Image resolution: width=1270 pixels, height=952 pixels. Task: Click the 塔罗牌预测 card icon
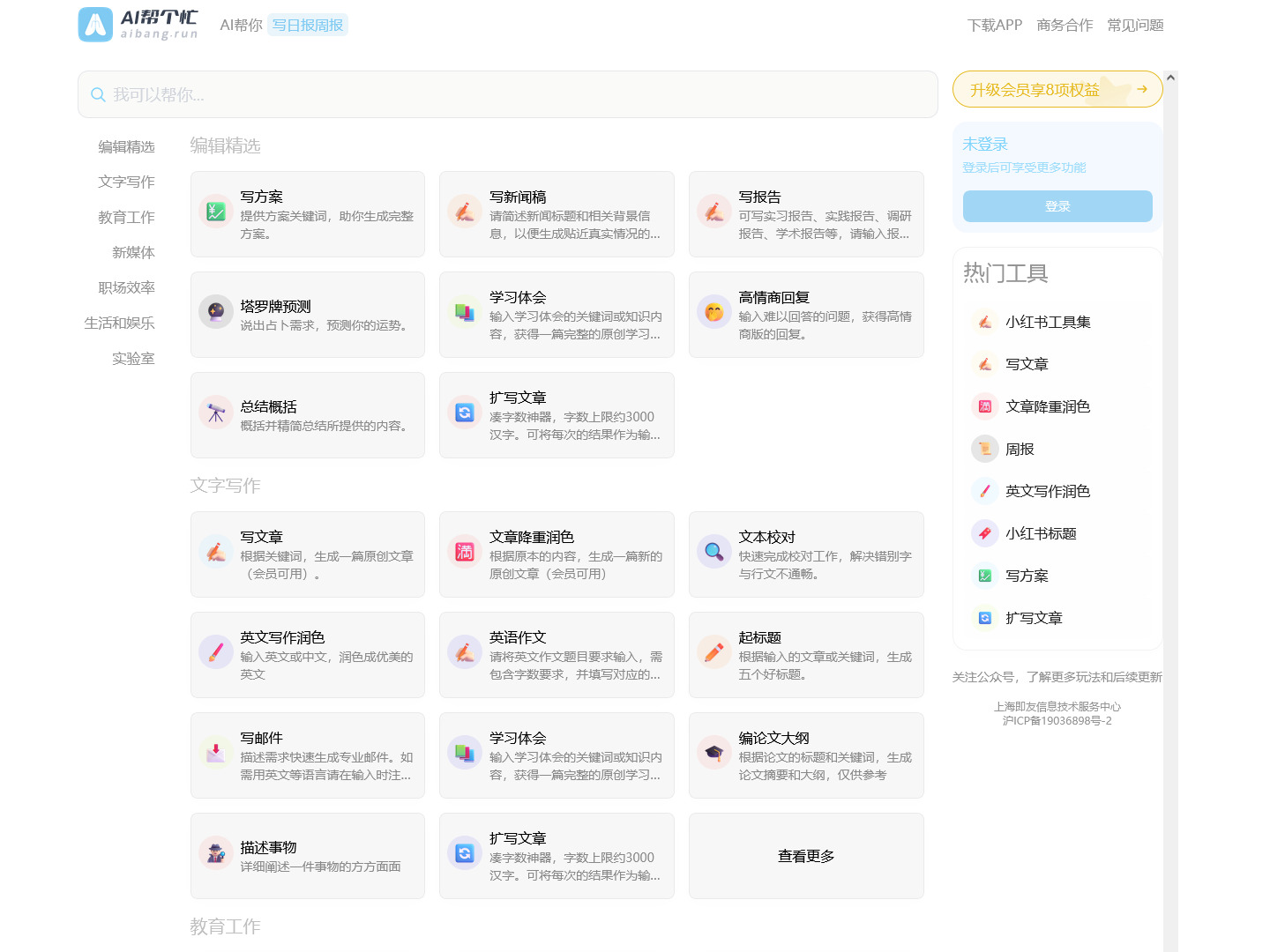coord(216,312)
